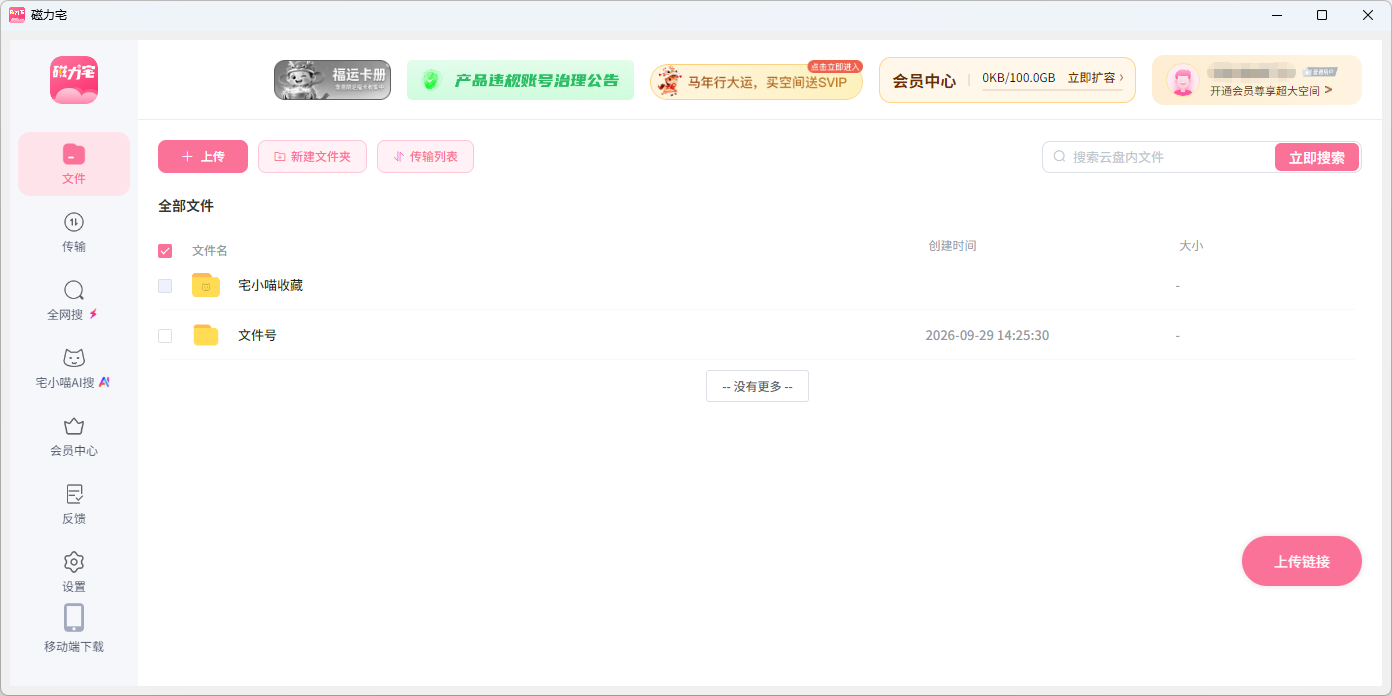Click 立即扩容 expand storage link
The height and width of the screenshot is (696, 1392).
click(x=1095, y=78)
